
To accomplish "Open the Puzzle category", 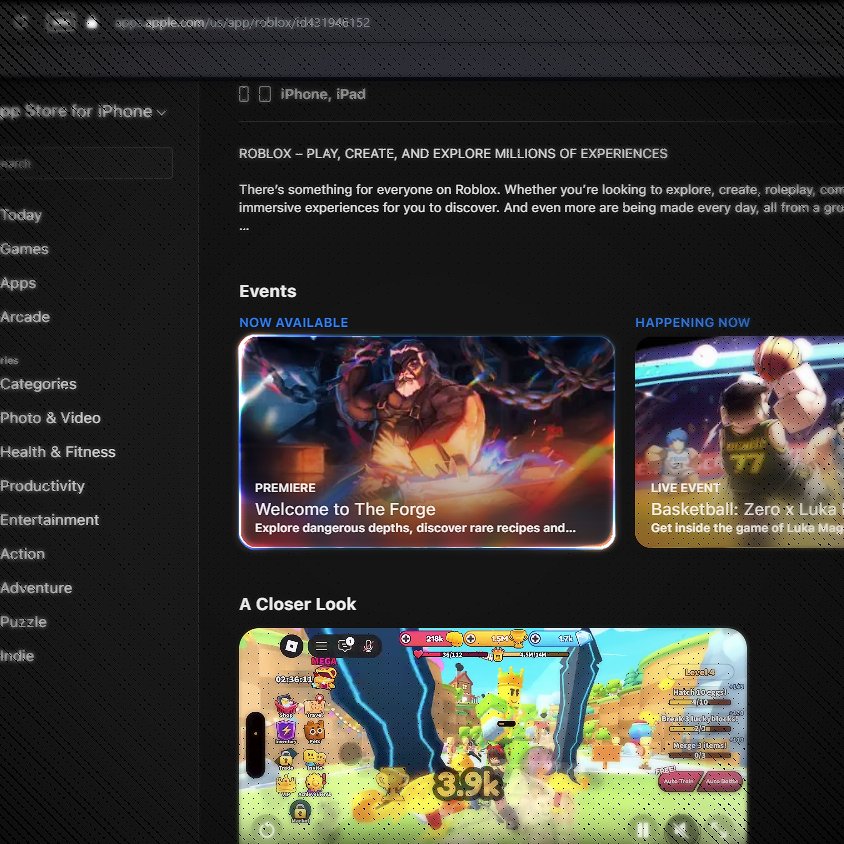I will [24, 622].
